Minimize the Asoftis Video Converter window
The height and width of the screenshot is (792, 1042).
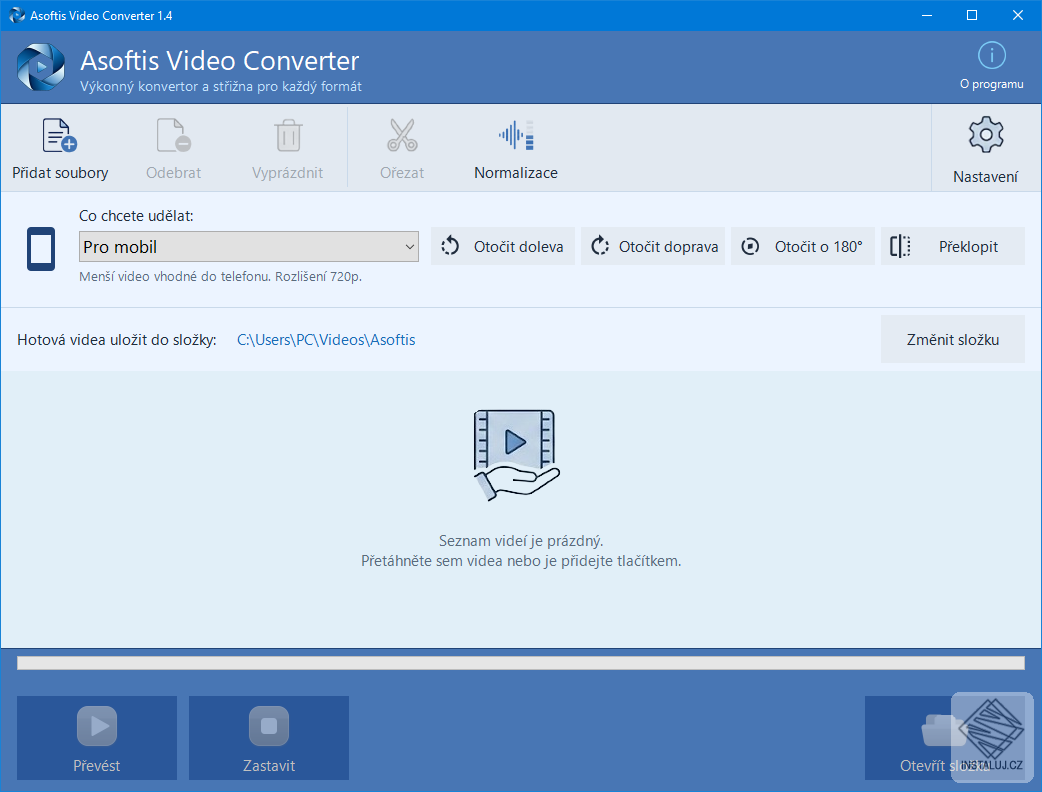point(927,15)
